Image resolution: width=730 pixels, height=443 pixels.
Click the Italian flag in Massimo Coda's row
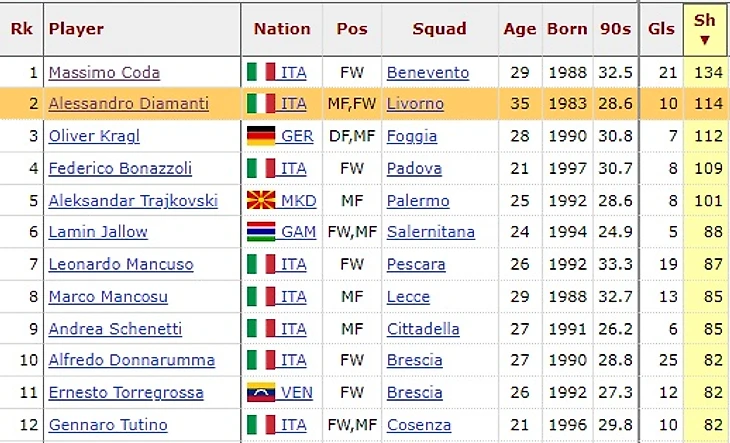pyautogui.click(x=261, y=72)
